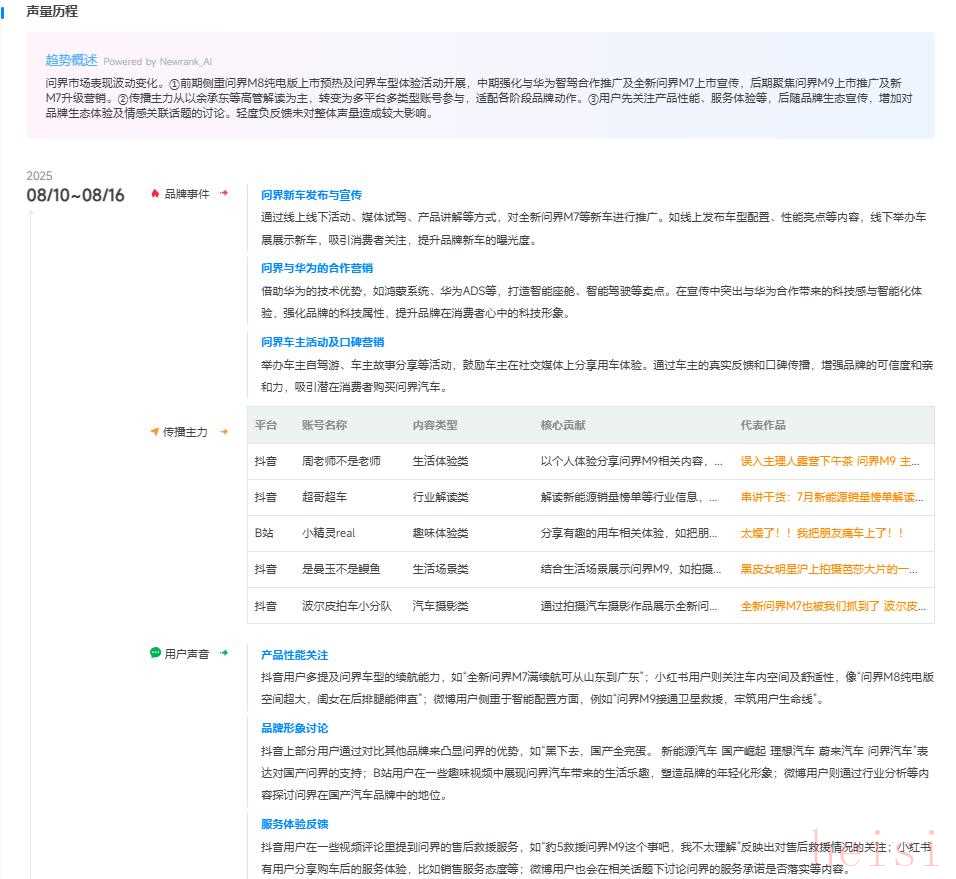Click the 抖音 cell in the 周老师不是老师 row
Image resolution: width=956 pixels, height=879 pixels.
(265, 461)
